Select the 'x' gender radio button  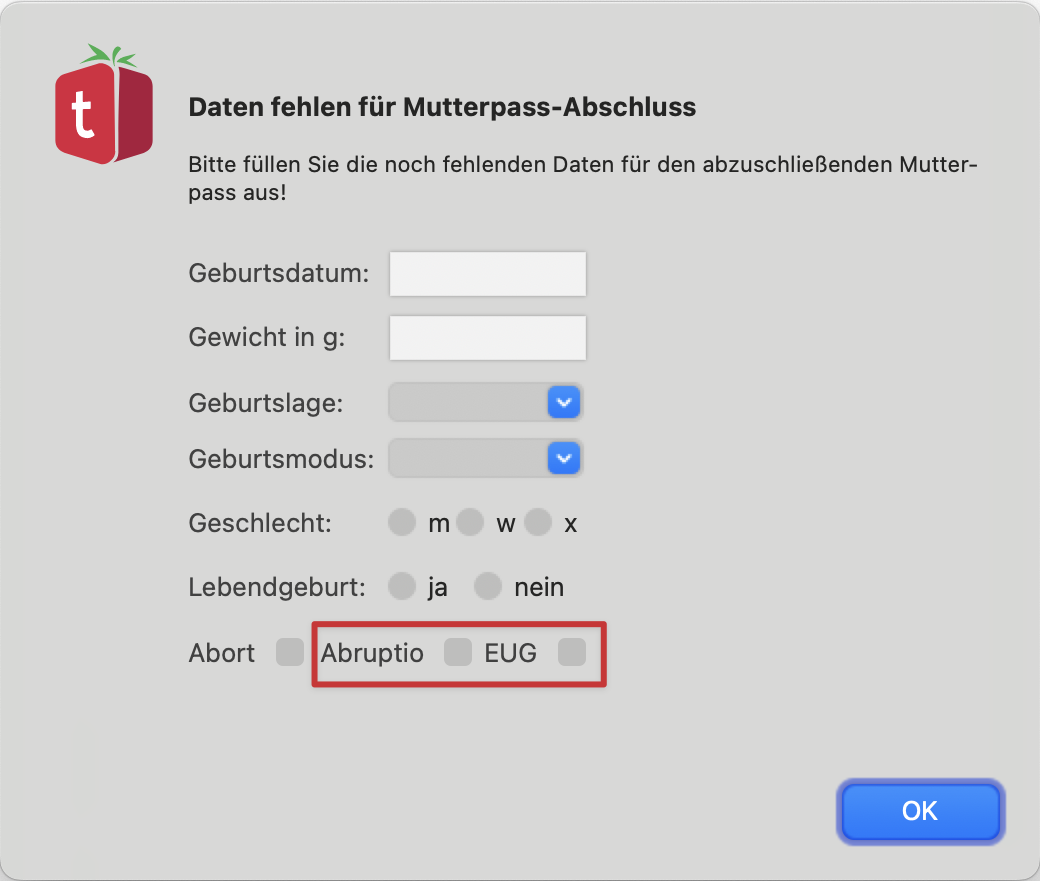coord(537,522)
